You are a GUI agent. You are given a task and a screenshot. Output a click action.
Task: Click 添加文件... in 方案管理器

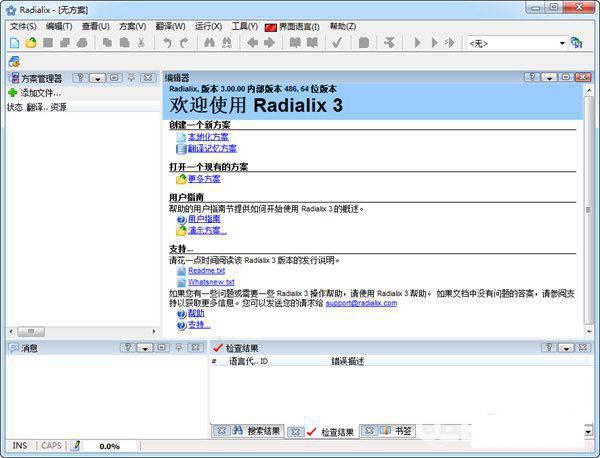[x=40, y=93]
